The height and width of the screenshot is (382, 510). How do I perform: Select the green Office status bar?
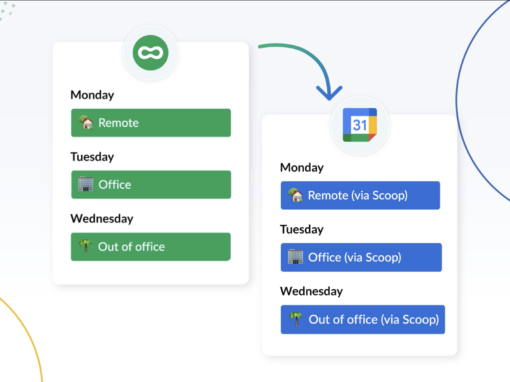[151, 185]
